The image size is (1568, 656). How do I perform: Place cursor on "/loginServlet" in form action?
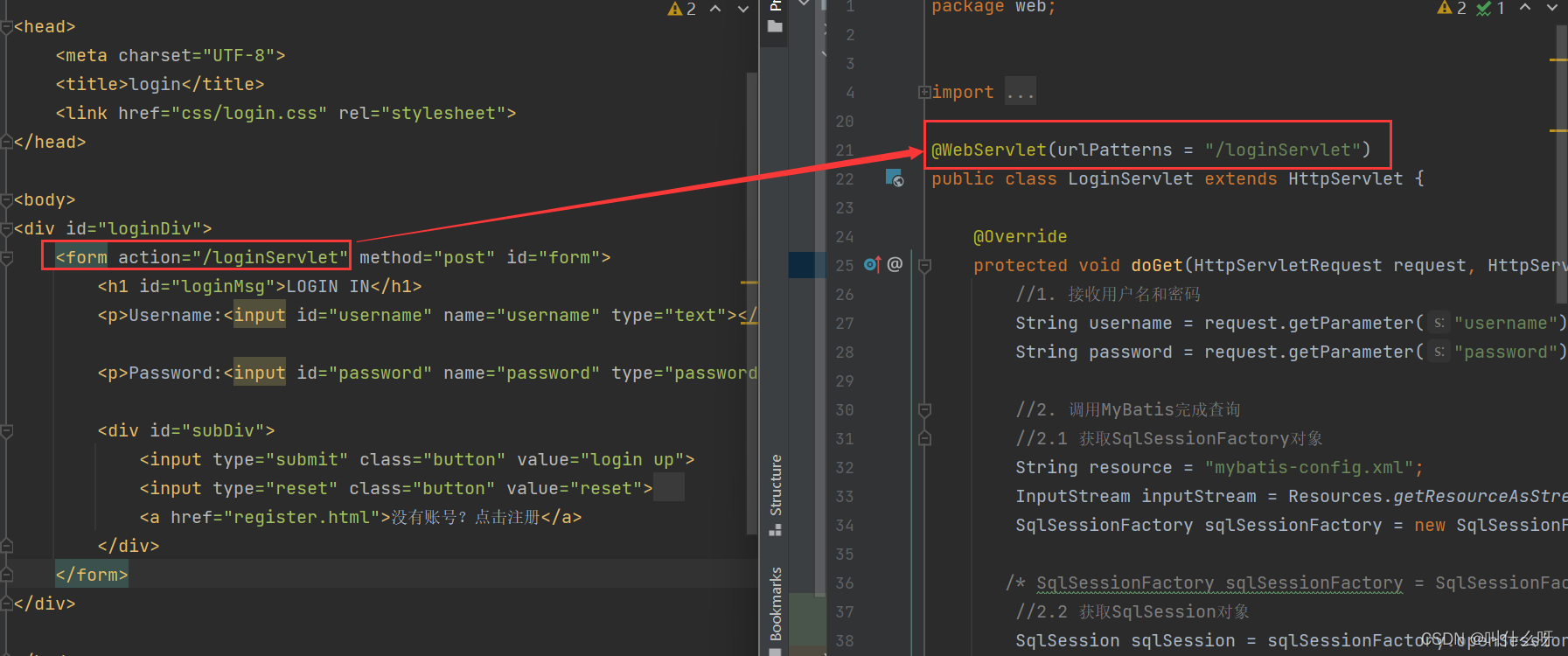click(x=271, y=257)
